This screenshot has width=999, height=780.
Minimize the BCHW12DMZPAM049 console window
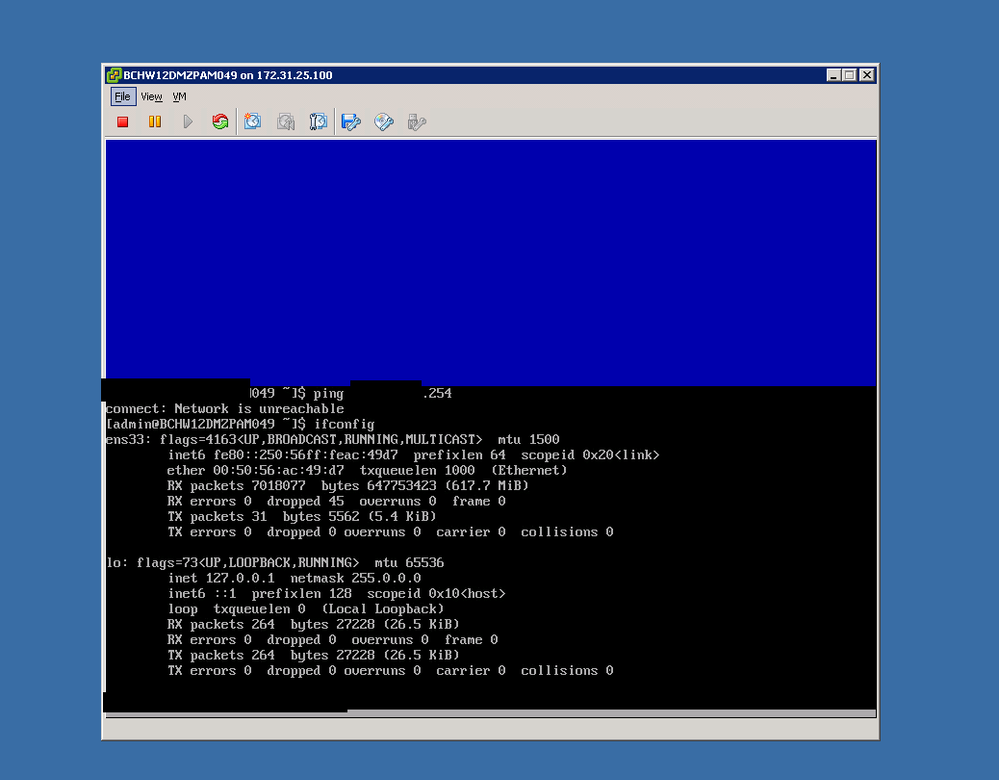[x=833, y=75]
